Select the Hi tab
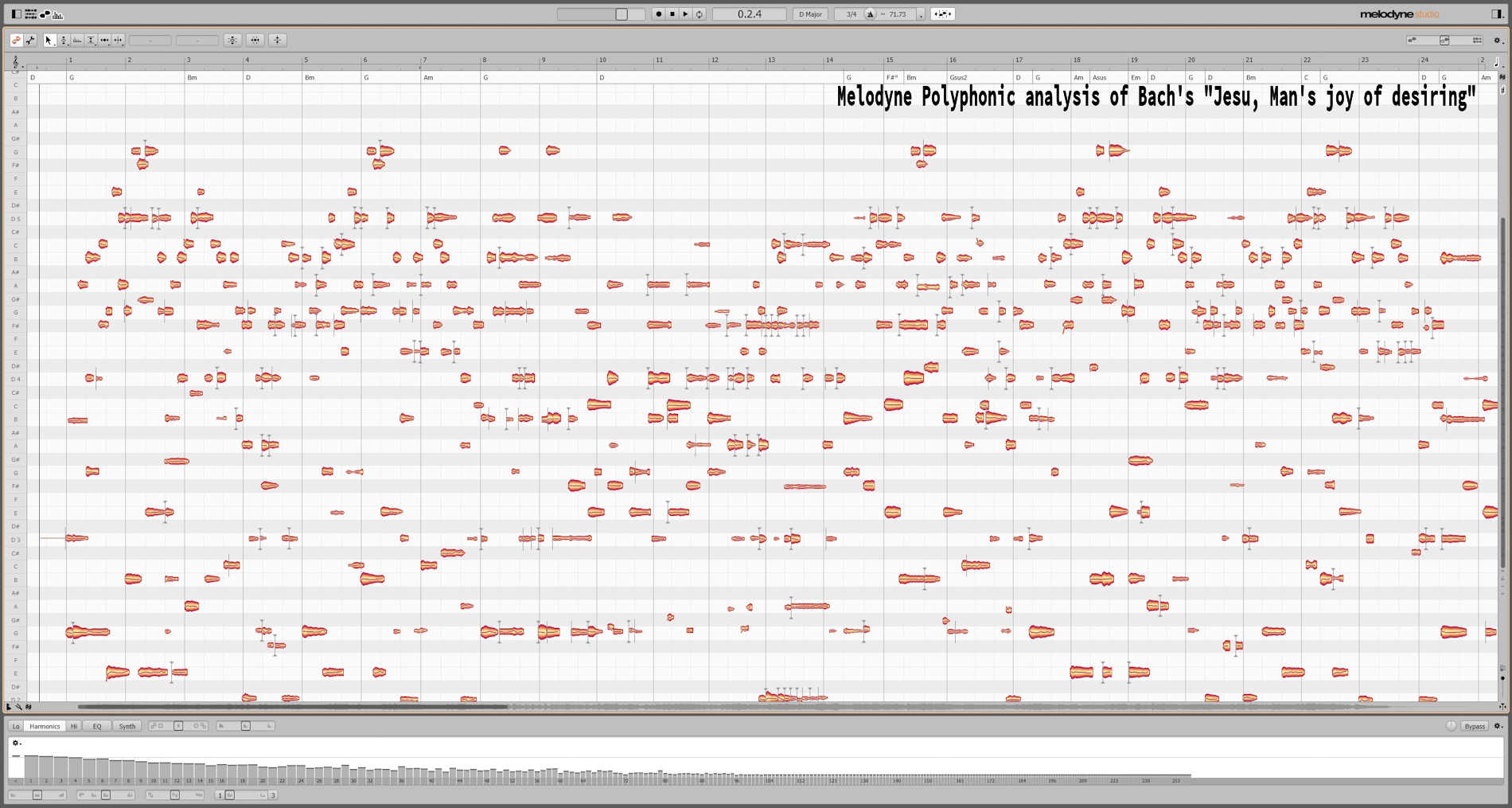 74,726
